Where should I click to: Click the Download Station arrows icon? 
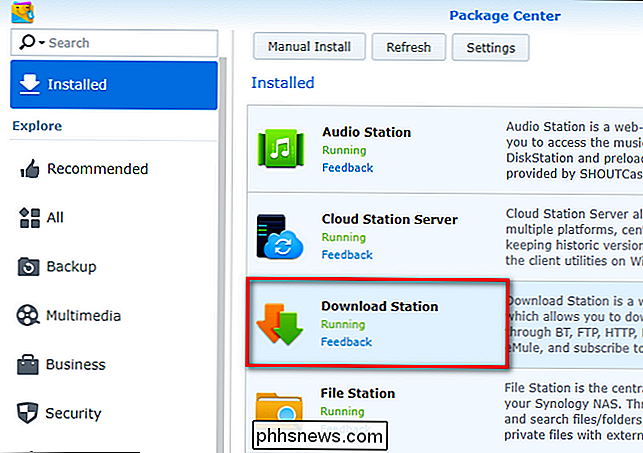tap(280, 323)
